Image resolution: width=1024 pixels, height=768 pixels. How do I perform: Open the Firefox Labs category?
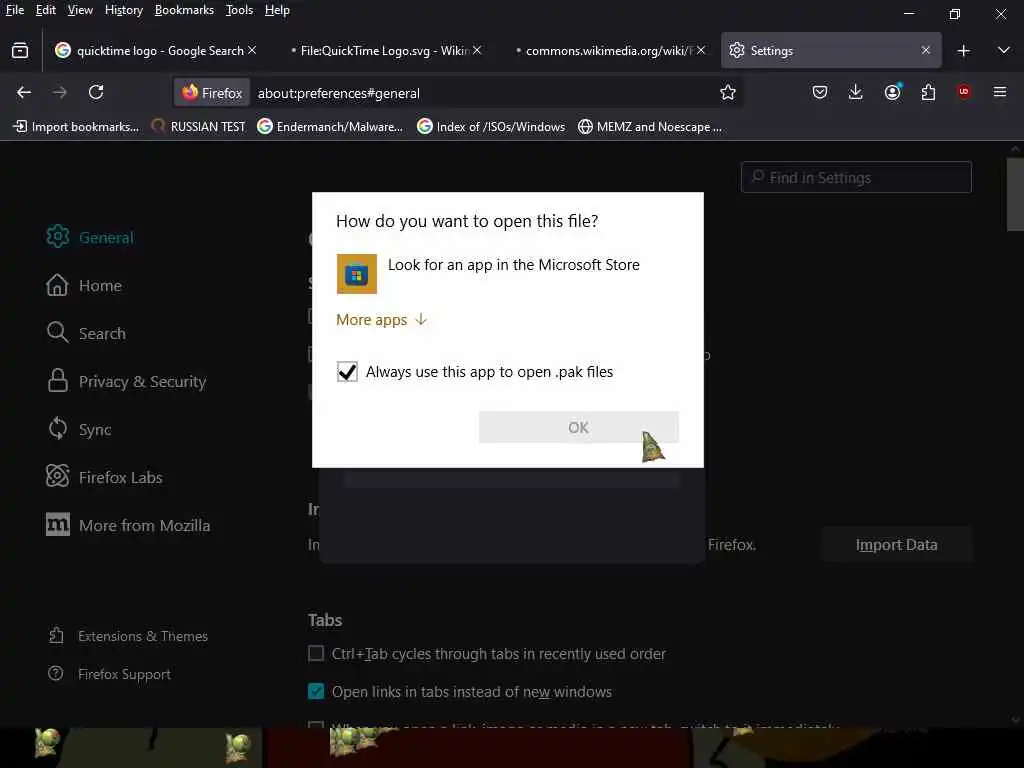tap(104, 477)
